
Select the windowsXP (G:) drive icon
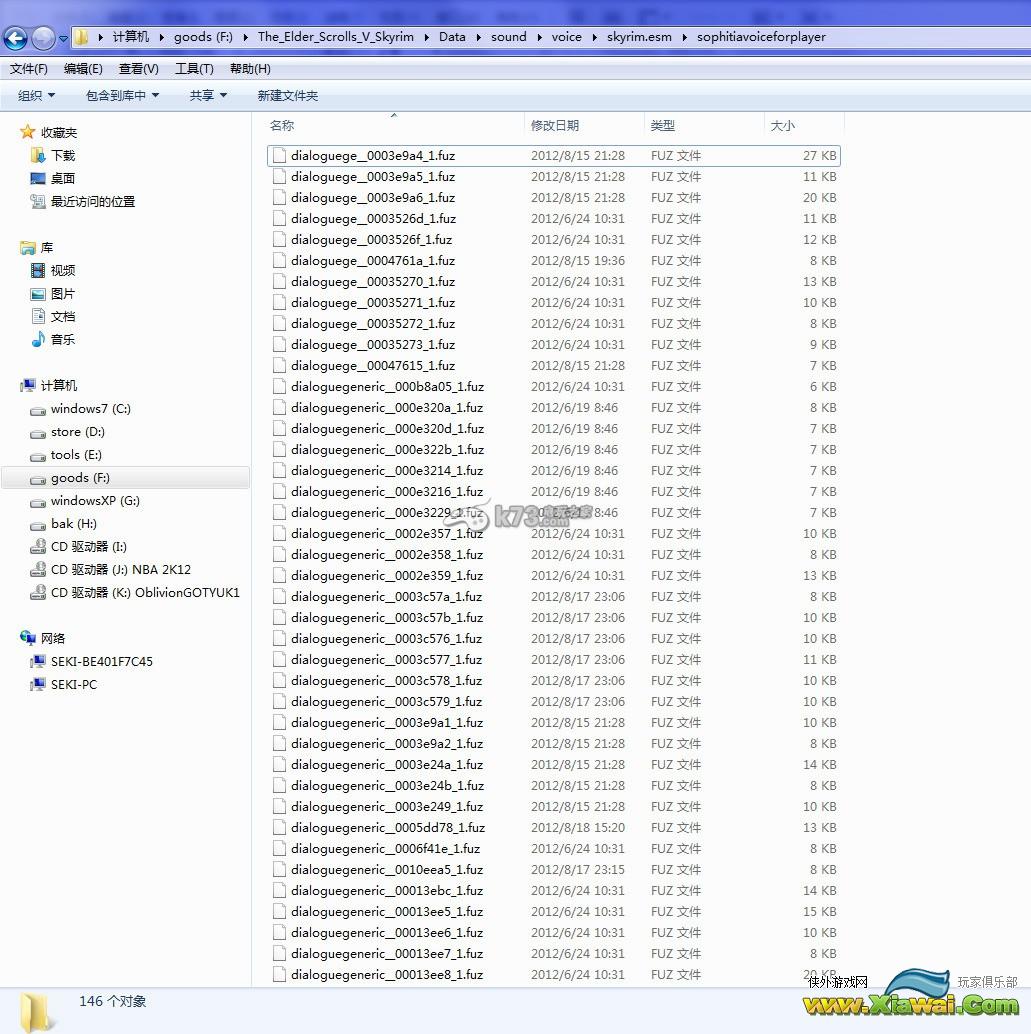click(x=38, y=502)
